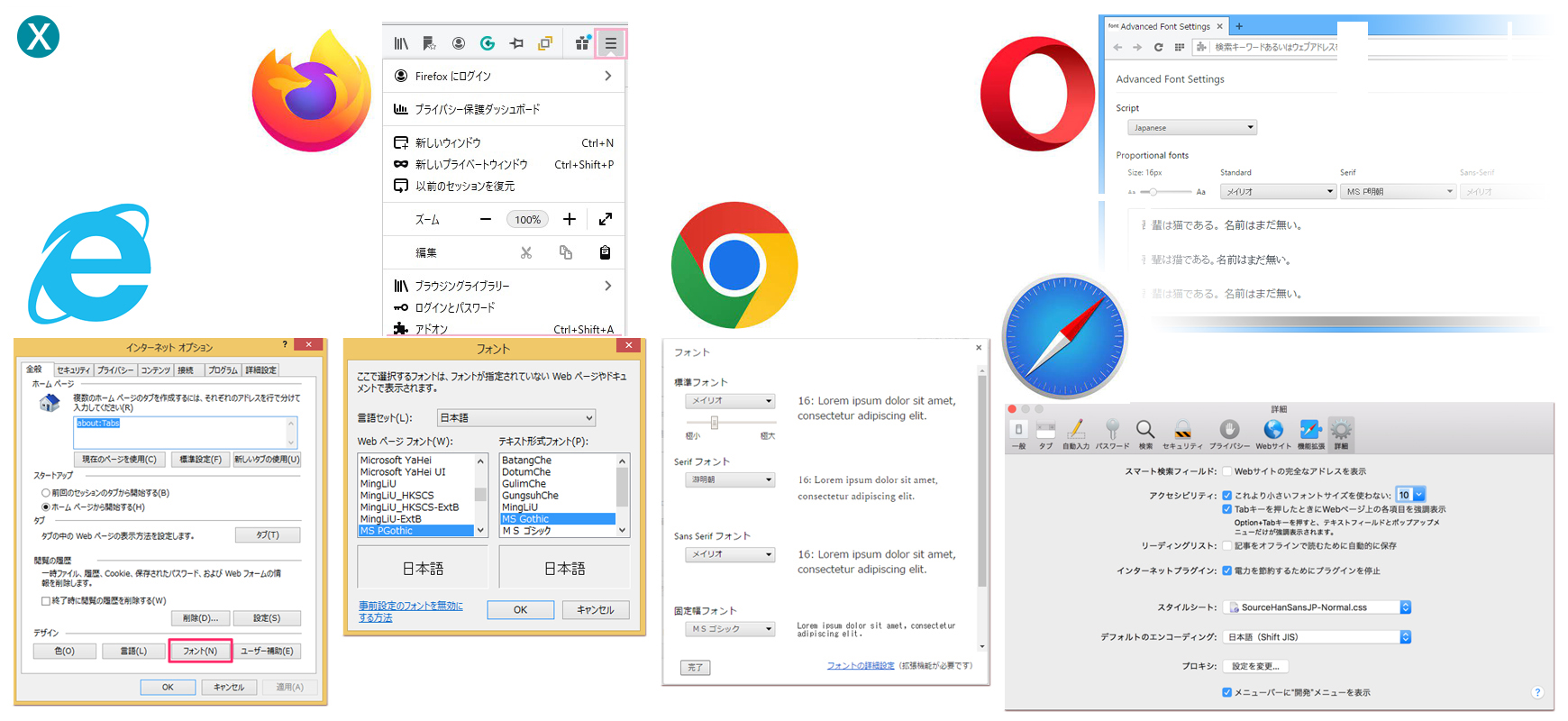Open Opera Script Japanese dropdown
The image size is (1568, 721).
[x=1192, y=128]
